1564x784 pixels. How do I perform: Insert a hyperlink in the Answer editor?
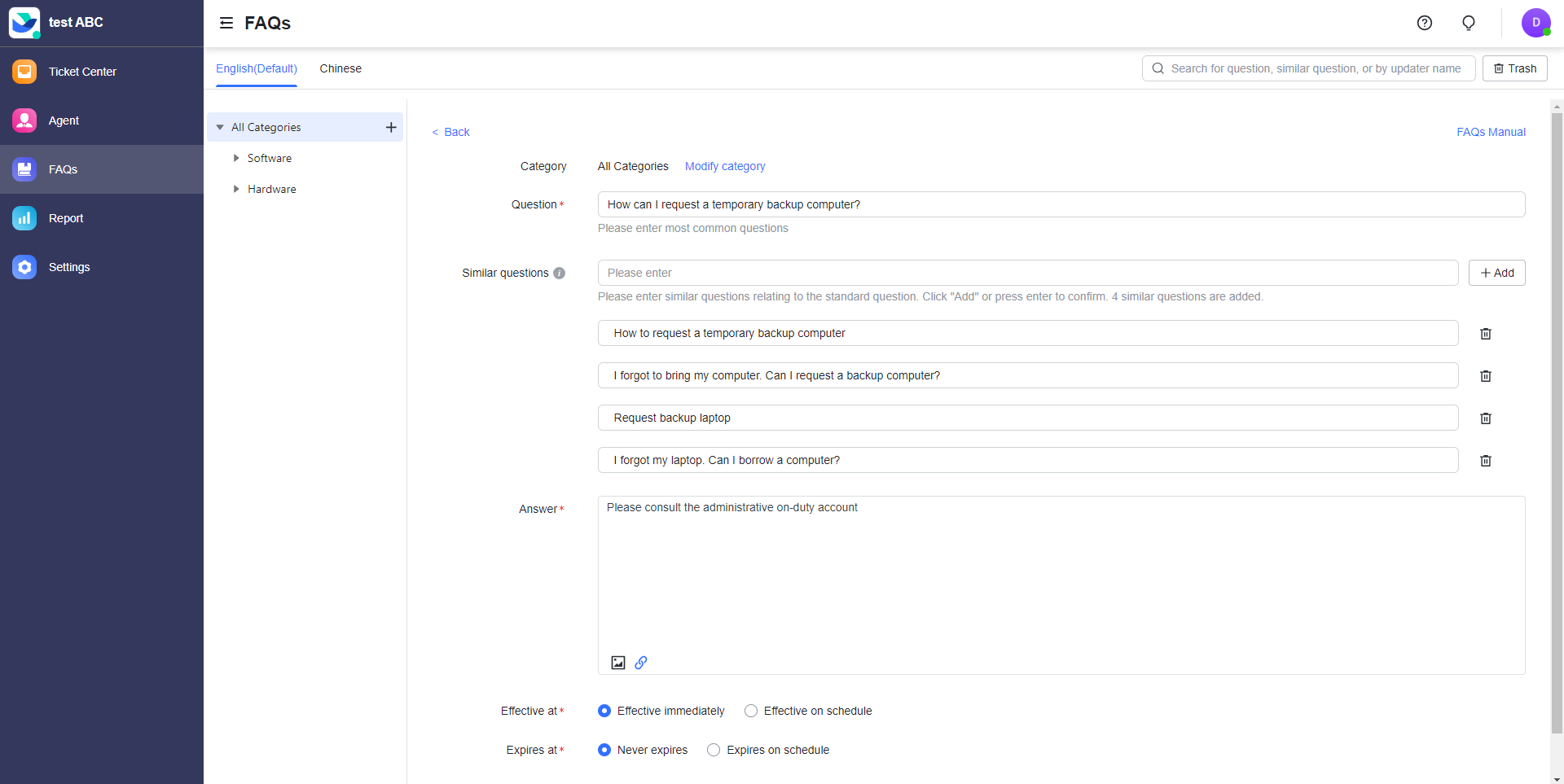(641, 662)
